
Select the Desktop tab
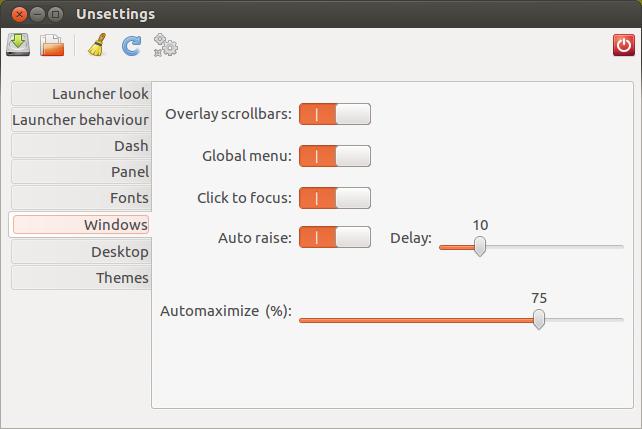pos(81,252)
